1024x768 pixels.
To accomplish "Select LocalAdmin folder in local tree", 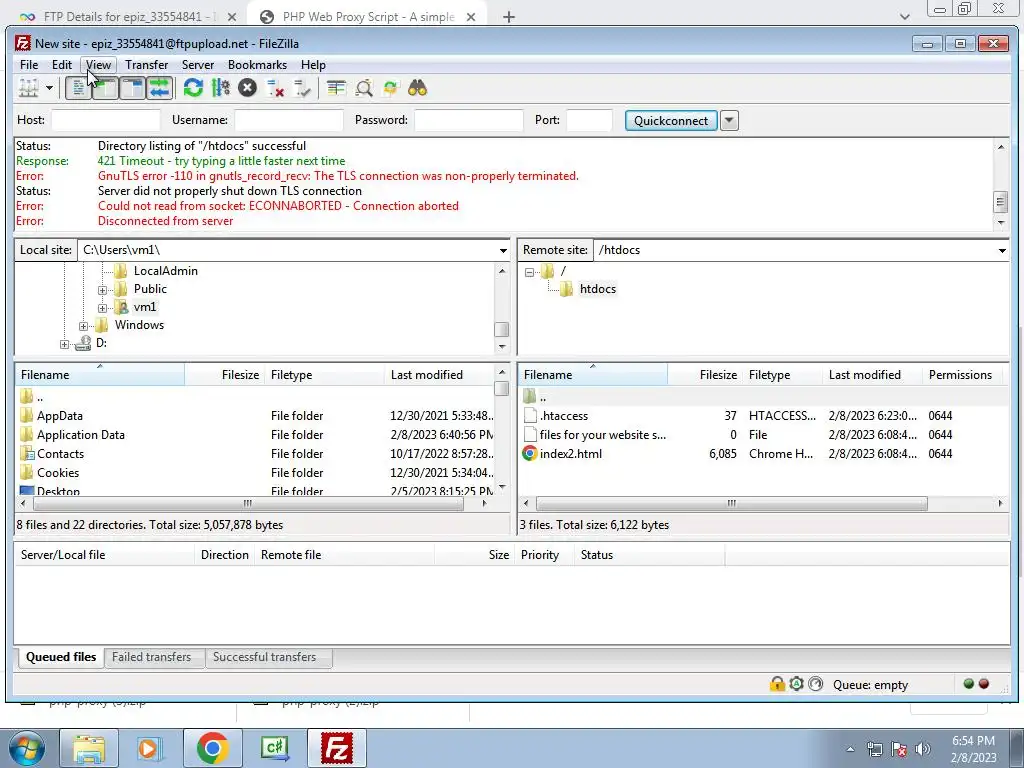I will point(165,271).
